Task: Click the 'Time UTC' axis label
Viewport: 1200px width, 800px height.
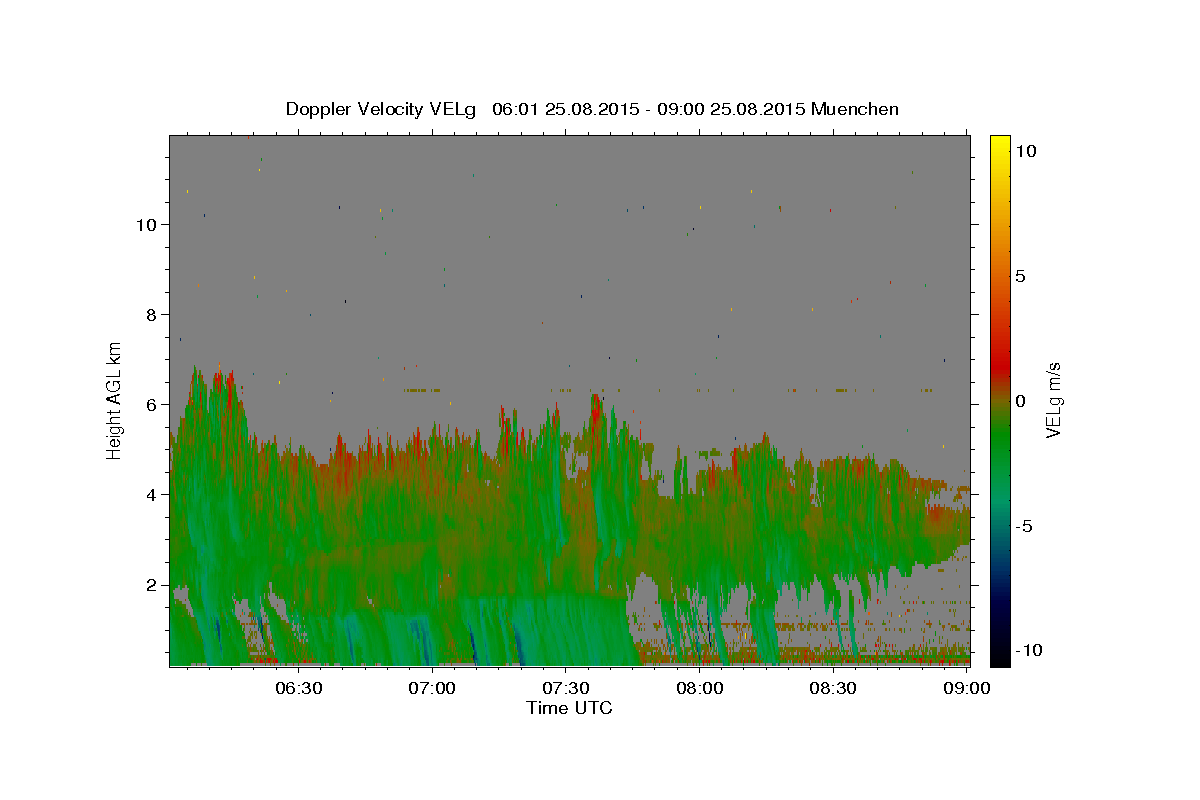Action: point(569,708)
